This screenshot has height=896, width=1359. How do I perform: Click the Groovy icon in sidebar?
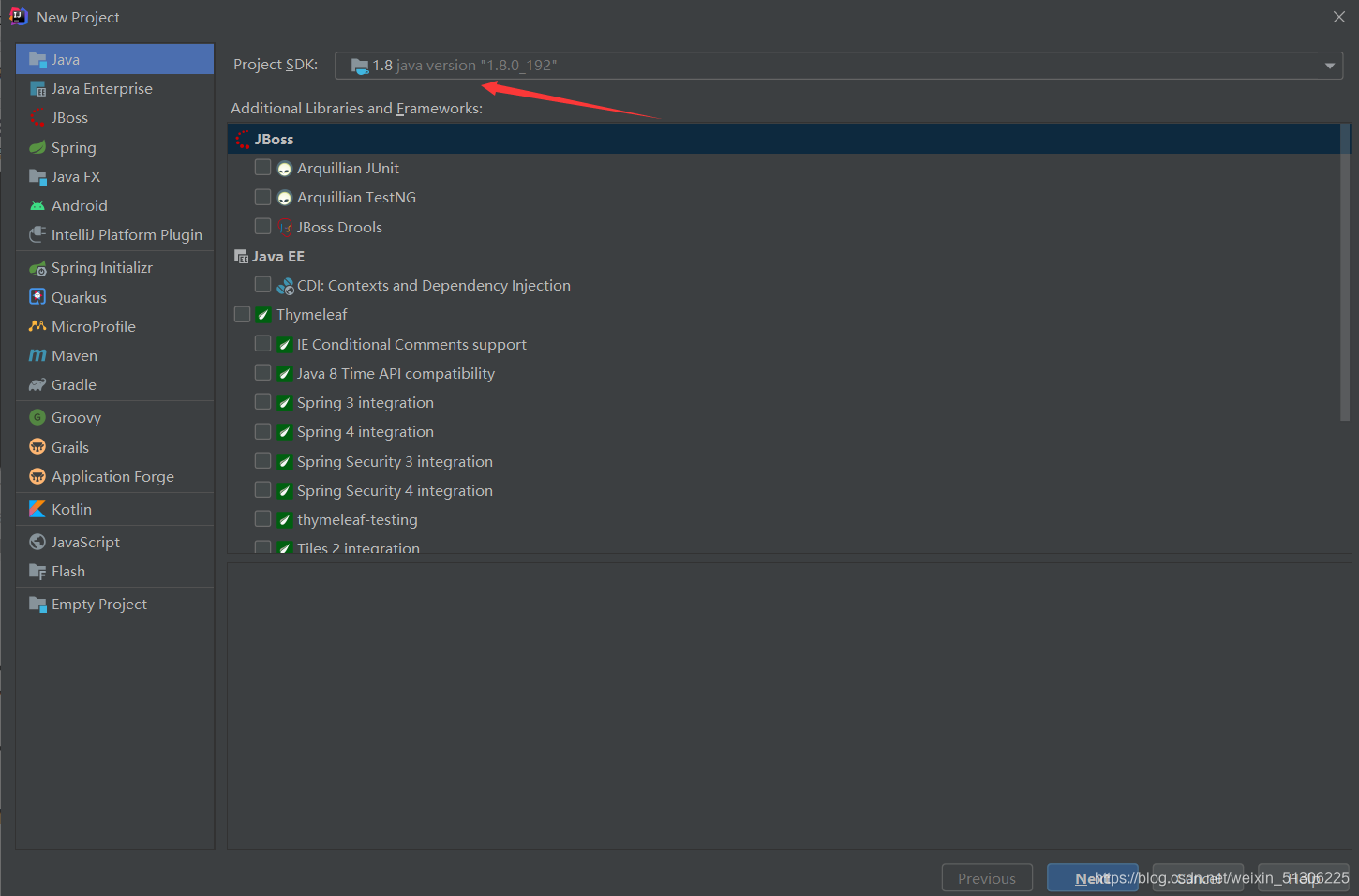[x=37, y=417]
